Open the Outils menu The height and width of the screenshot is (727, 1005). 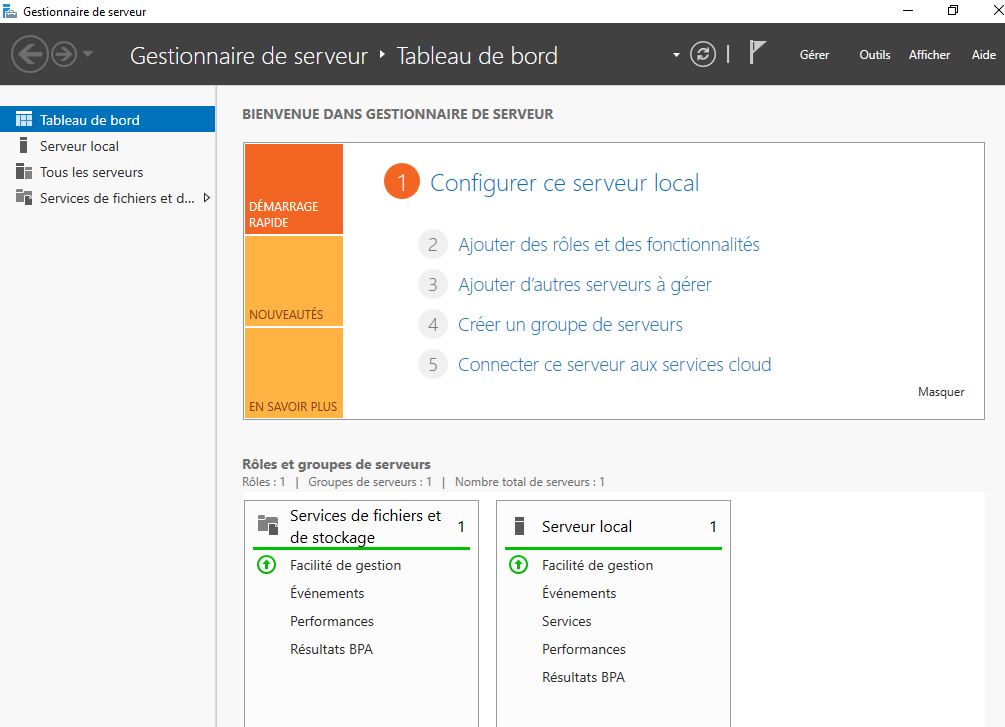[x=874, y=55]
